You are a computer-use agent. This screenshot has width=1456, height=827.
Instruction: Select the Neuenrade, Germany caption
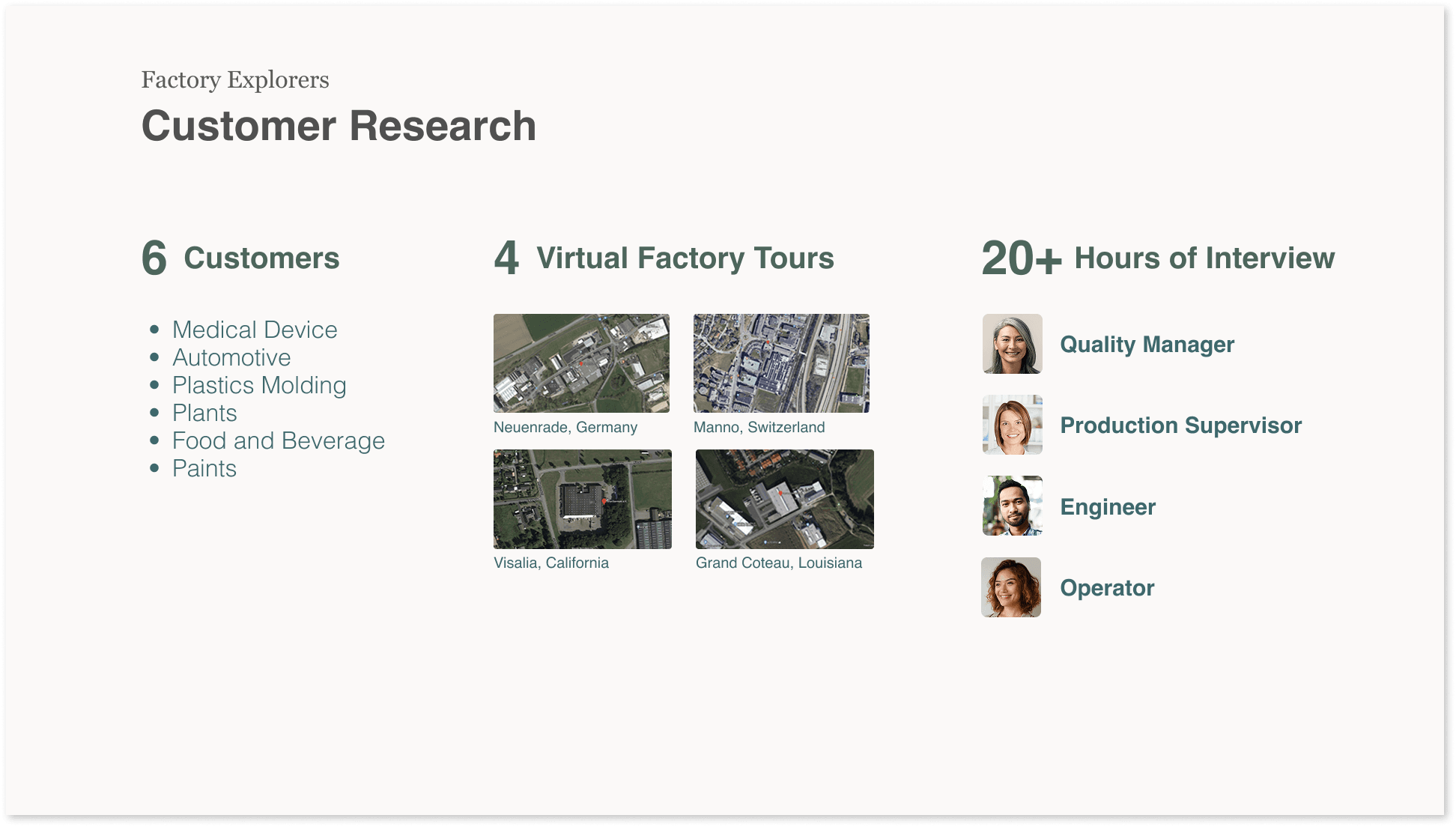565,427
